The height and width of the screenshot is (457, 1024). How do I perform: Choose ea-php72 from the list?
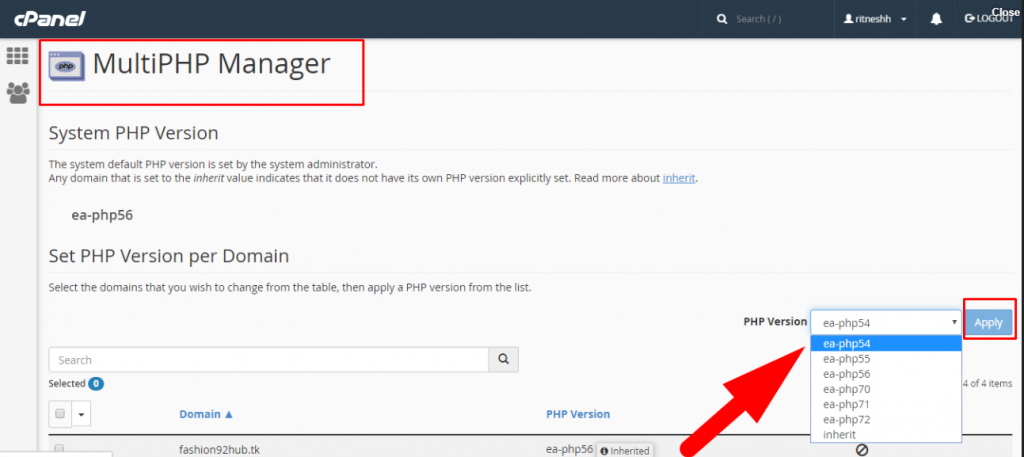click(886, 419)
